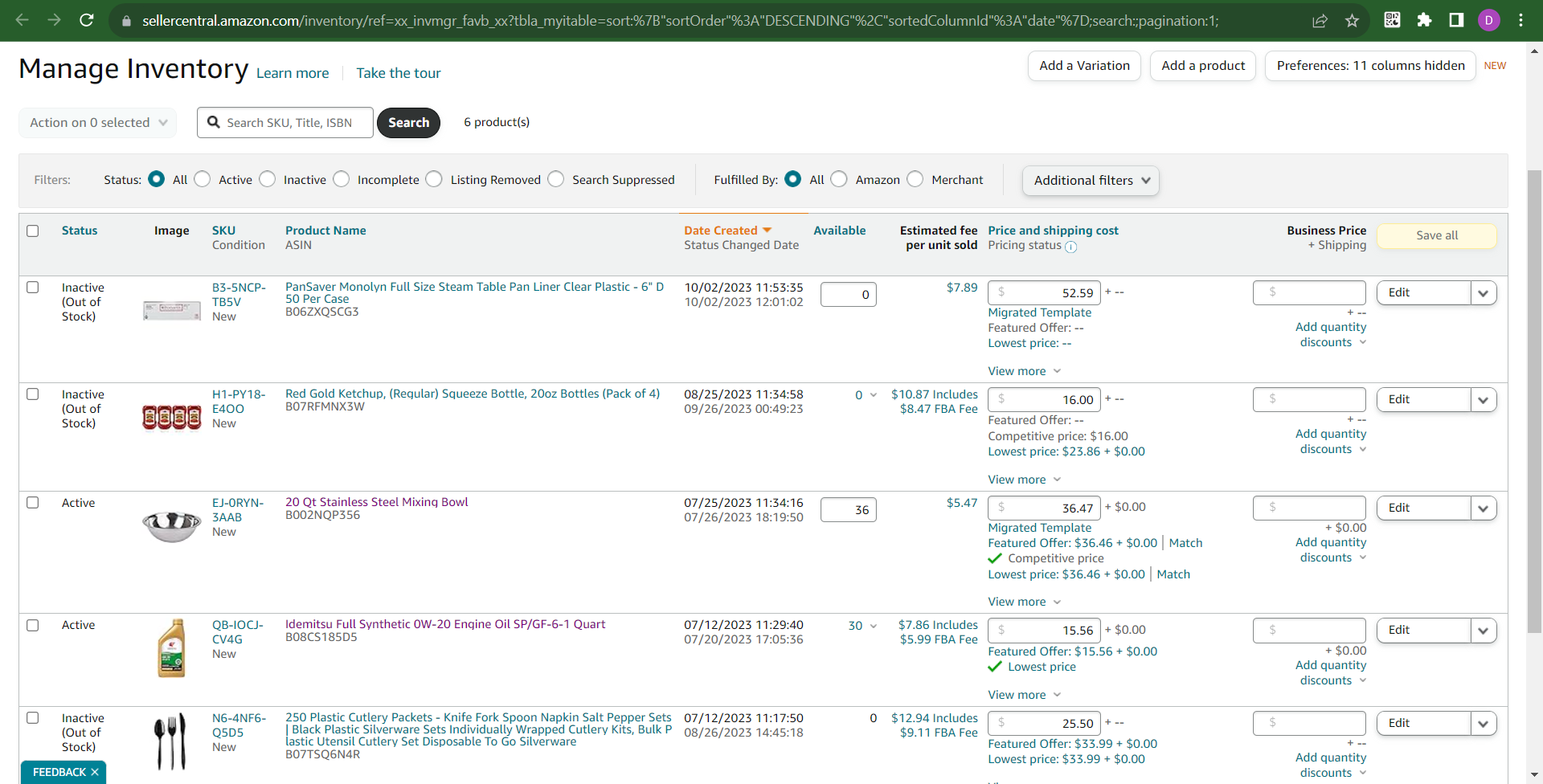Click the Date Created sort arrow
The width and height of the screenshot is (1543, 784).
[x=767, y=231]
